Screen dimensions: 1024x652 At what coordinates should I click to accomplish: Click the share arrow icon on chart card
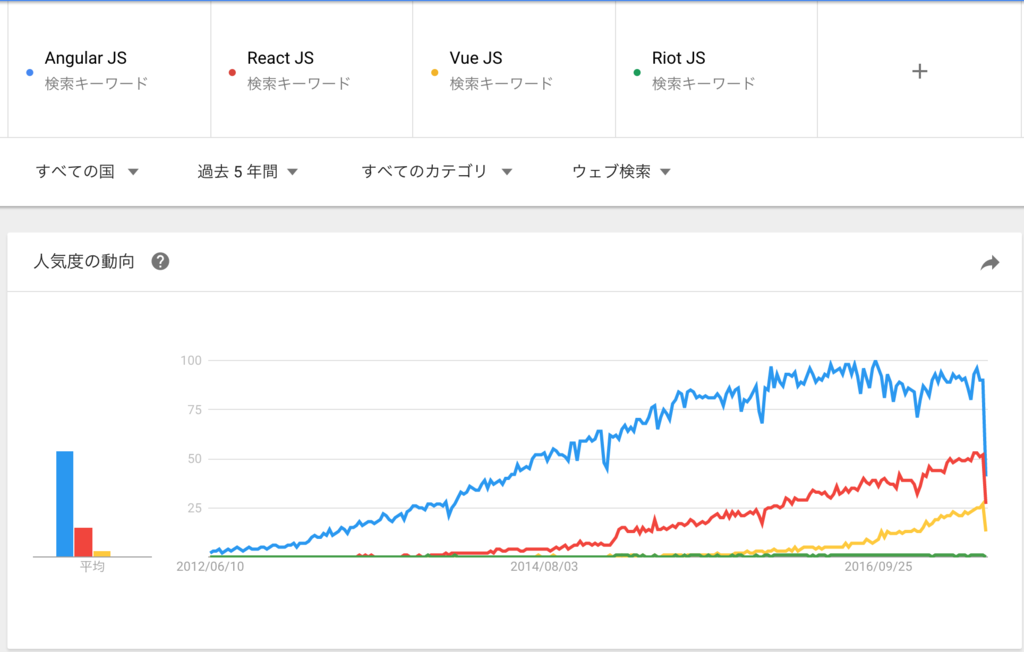990,263
